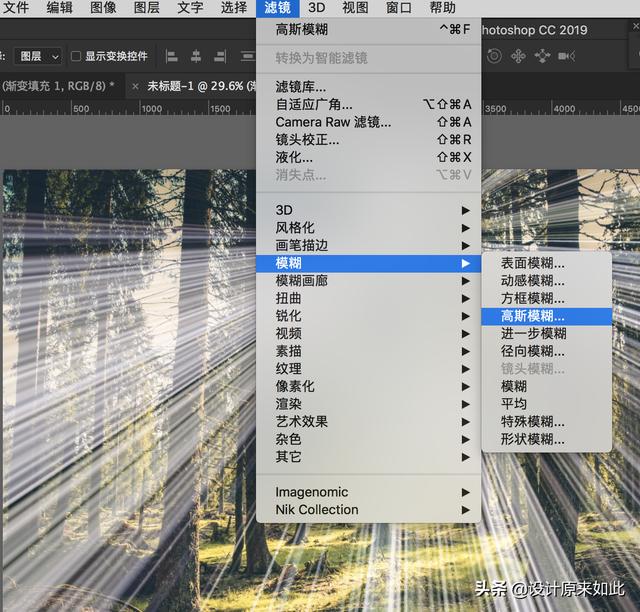Open Camera Raw 滤镜...
Screen dimensions: 640x612
tap(369, 122)
